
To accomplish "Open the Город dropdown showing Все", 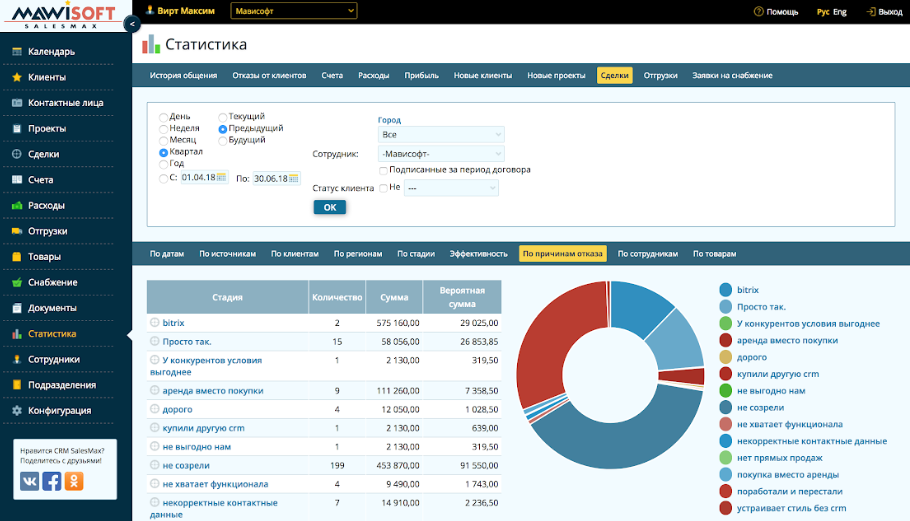I will [441, 135].
